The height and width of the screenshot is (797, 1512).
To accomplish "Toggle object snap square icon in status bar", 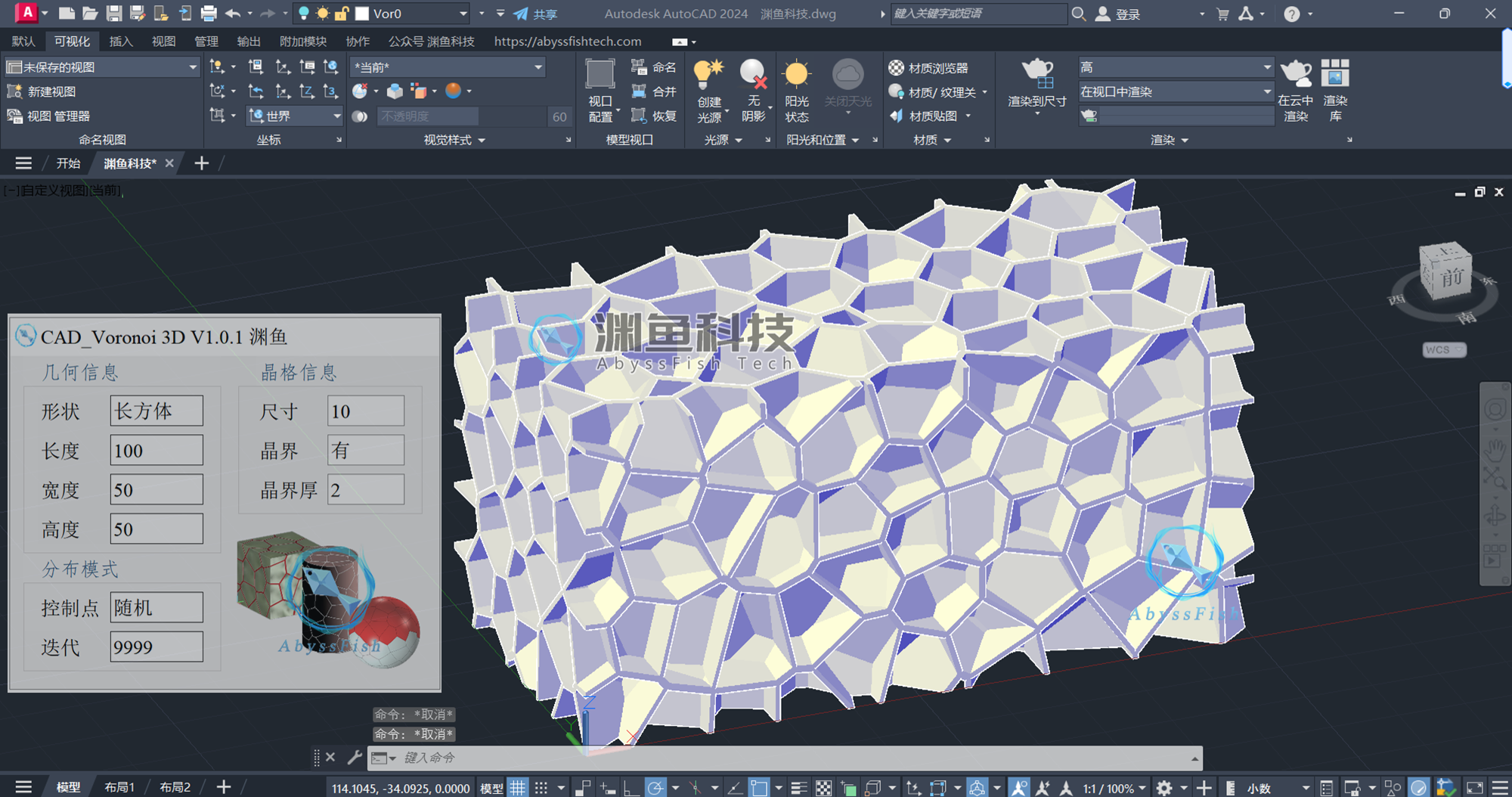I will 758,787.
